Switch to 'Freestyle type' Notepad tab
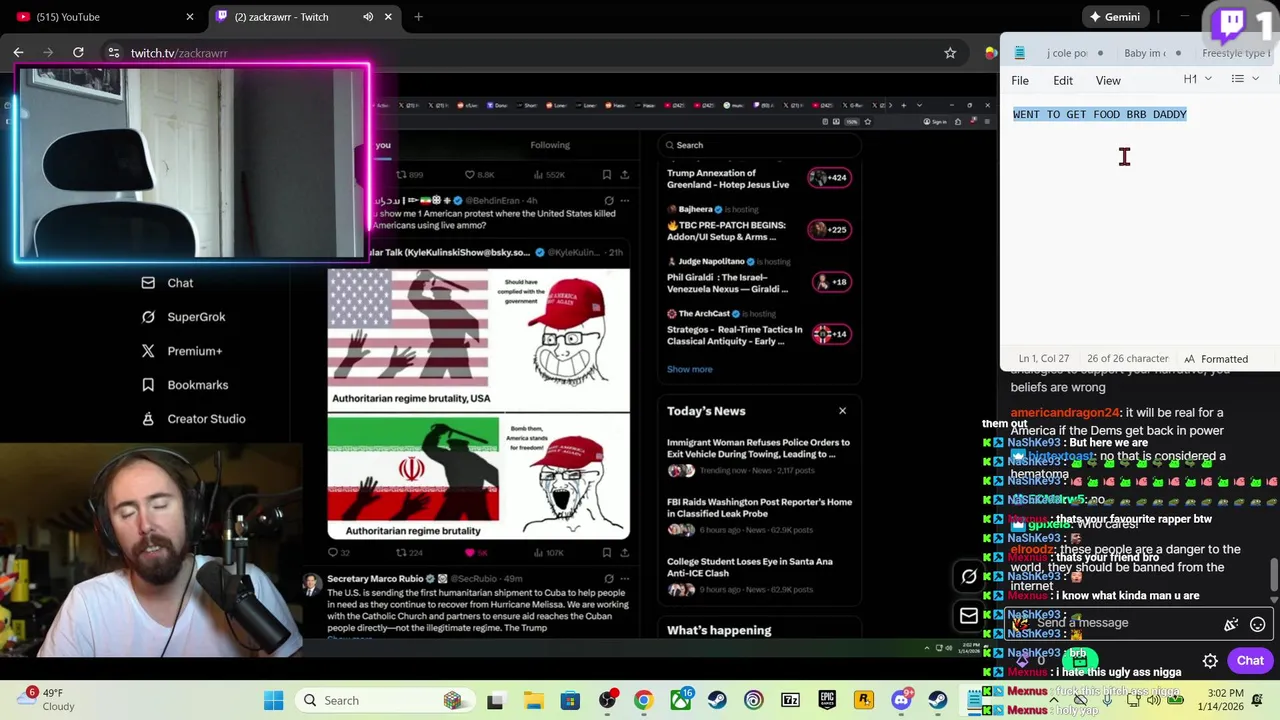 click(1236, 53)
